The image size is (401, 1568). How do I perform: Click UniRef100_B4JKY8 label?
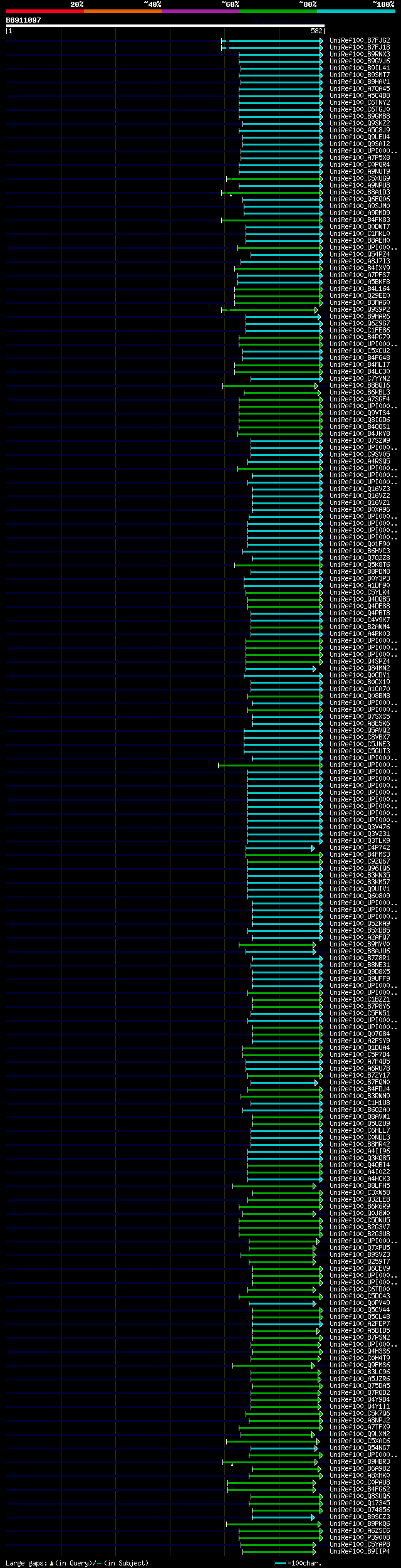pyautogui.click(x=360, y=433)
